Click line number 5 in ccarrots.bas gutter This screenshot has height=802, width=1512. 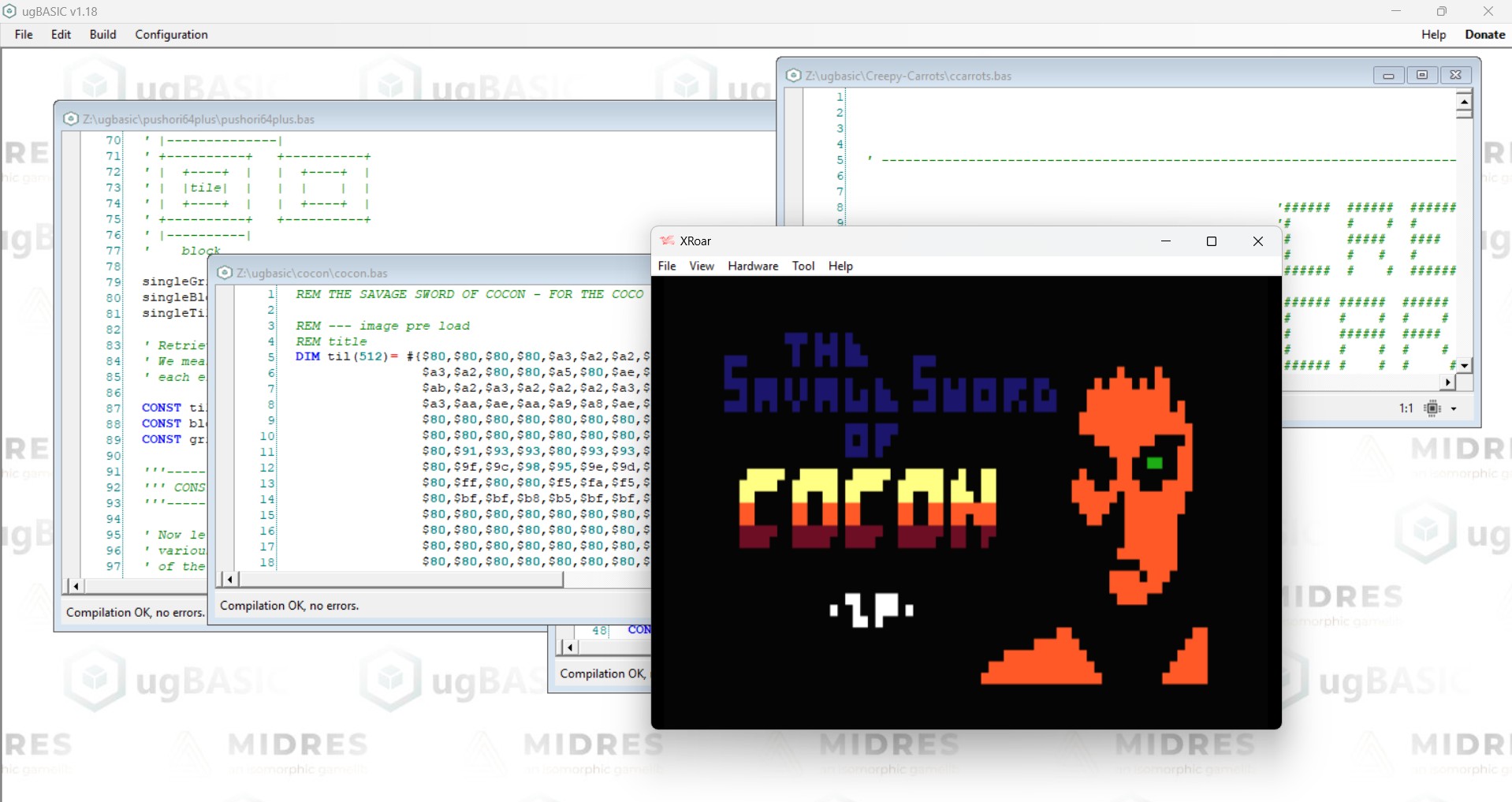coord(840,160)
